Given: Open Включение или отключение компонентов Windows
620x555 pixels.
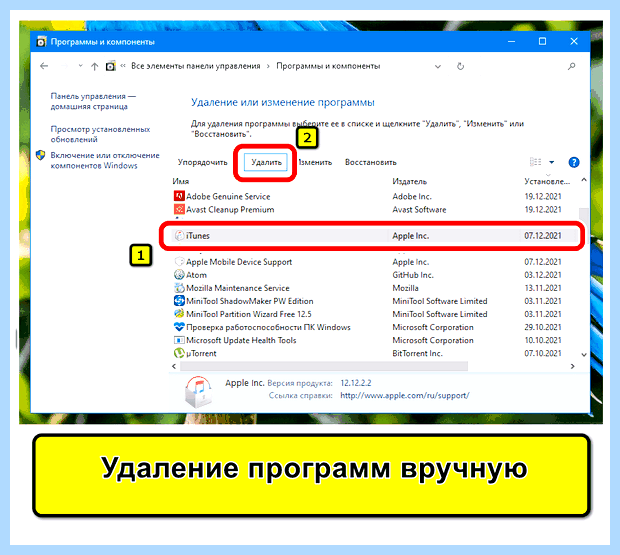Looking at the screenshot, I should 105,160.
